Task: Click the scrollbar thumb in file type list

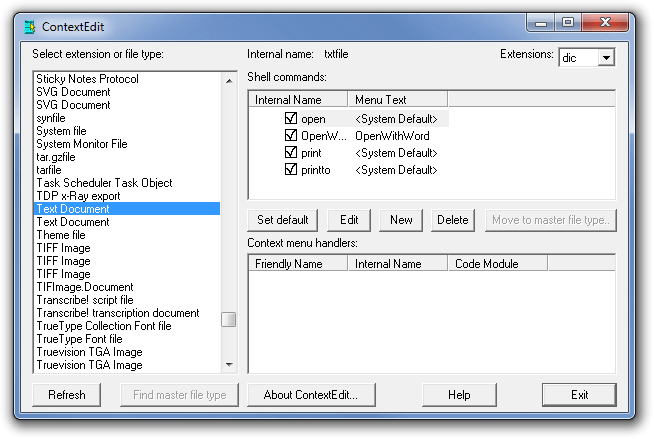Action: point(229,320)
